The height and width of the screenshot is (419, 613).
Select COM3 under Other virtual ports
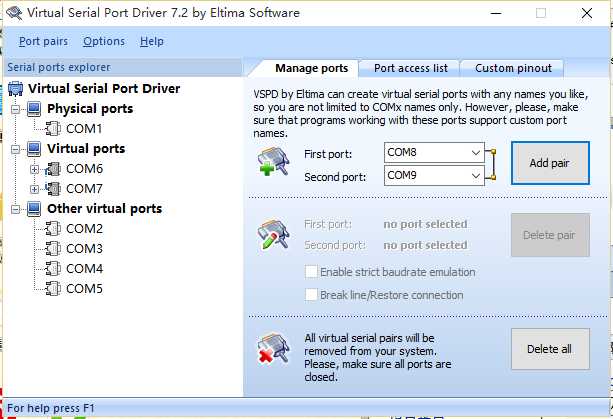click(x=84, y=249)
